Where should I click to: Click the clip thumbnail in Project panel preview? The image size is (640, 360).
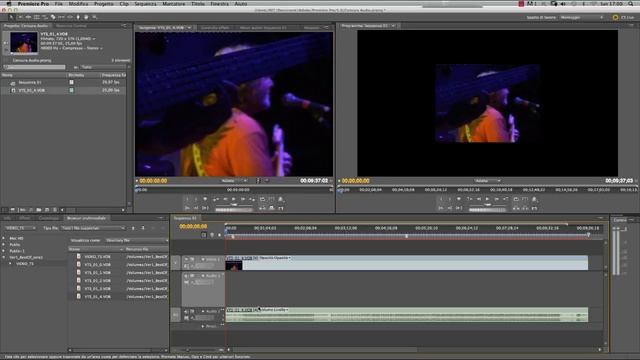(24, 43)
